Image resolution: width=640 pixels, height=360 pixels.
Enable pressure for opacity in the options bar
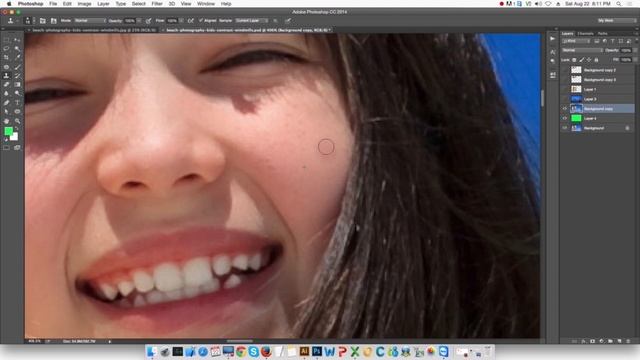point(149,20)
